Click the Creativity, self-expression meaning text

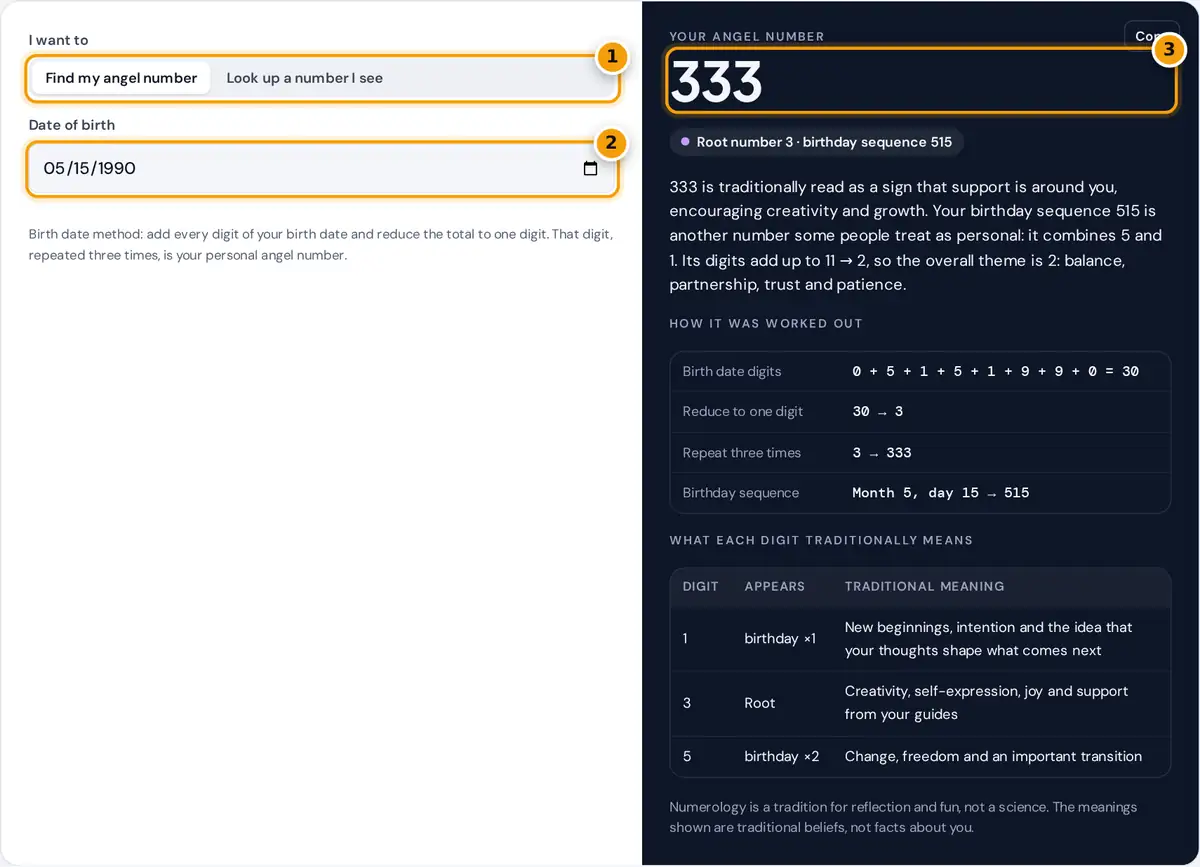[x=986, y=703]
